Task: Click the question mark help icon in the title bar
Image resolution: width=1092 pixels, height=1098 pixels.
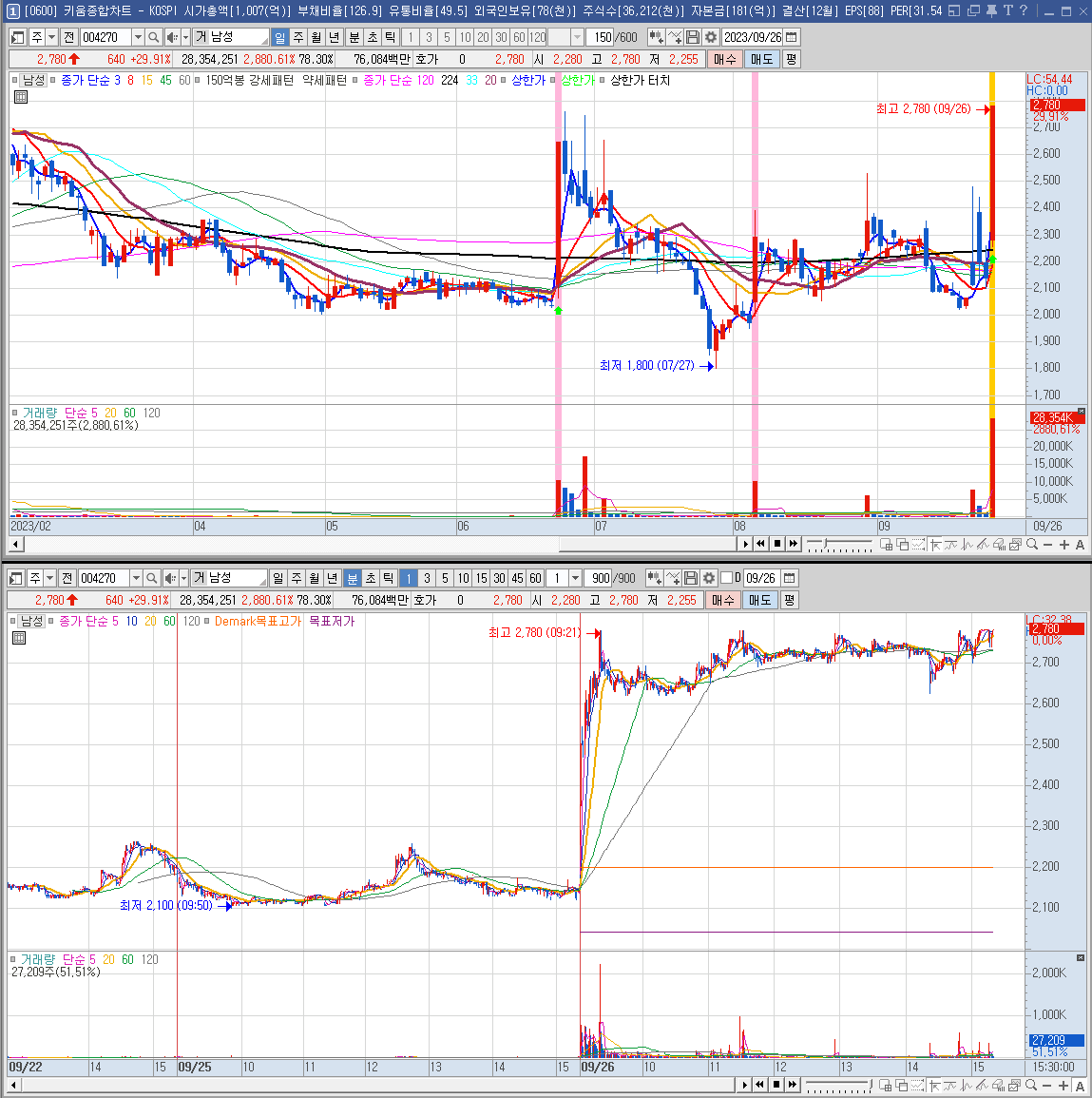Action: pos(1024,10)
